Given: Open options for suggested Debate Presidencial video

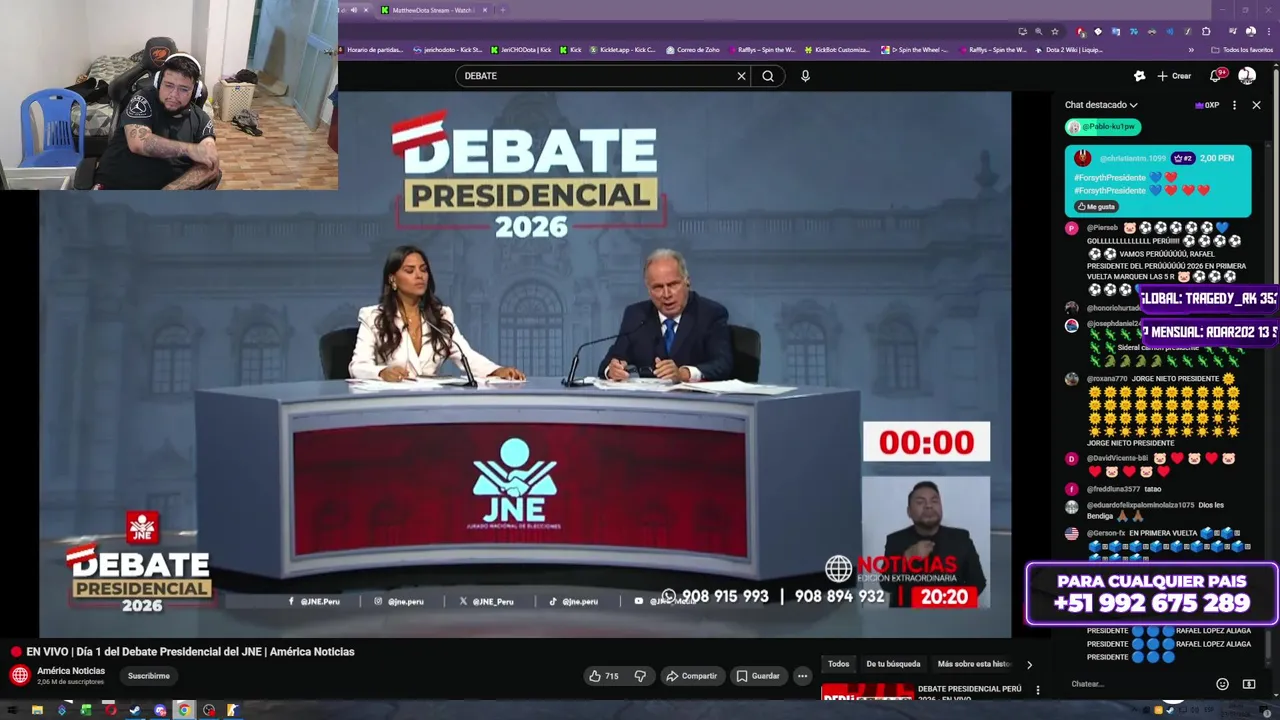Looking at the screenshot, I should point(1037,690).
